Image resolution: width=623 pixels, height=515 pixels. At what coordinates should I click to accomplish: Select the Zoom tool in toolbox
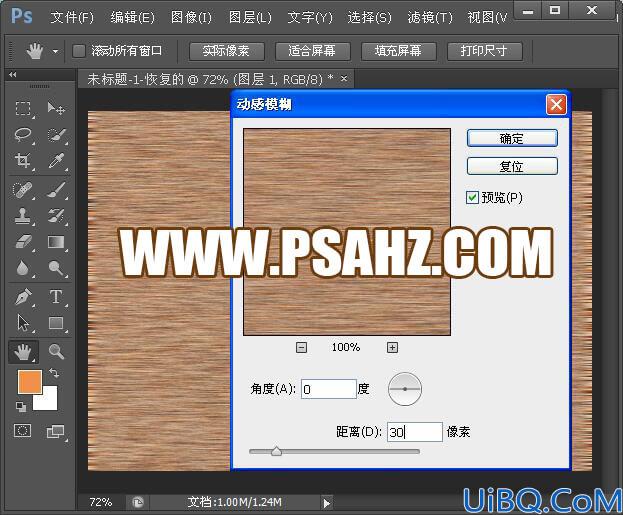(56, 352)
